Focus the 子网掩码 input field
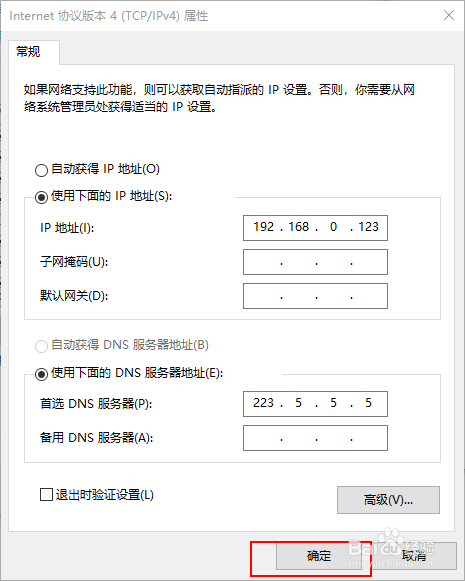Image resolution: width=465 pixels, height=581 pixels. [315, 262]
